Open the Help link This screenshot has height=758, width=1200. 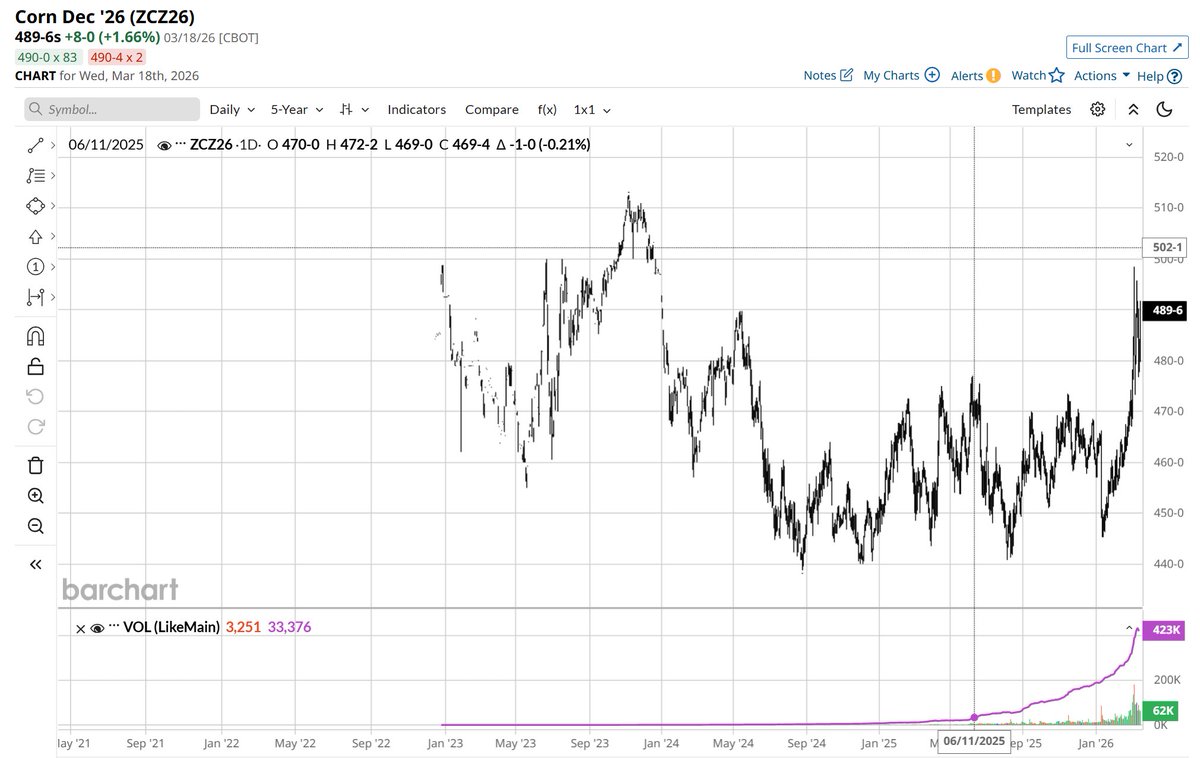pos(1150,75)
